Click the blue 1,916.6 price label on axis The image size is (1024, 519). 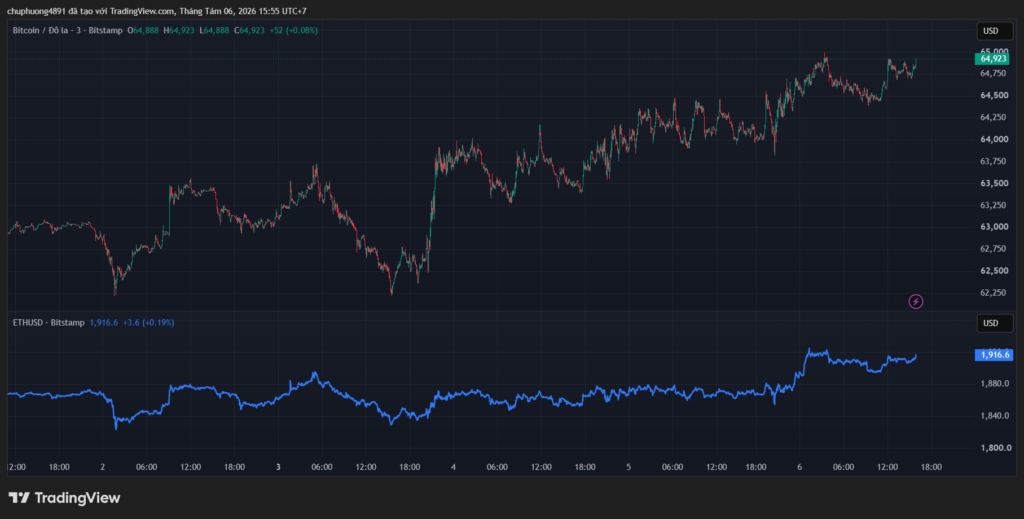pyautogui.click(x=995, y=355)
